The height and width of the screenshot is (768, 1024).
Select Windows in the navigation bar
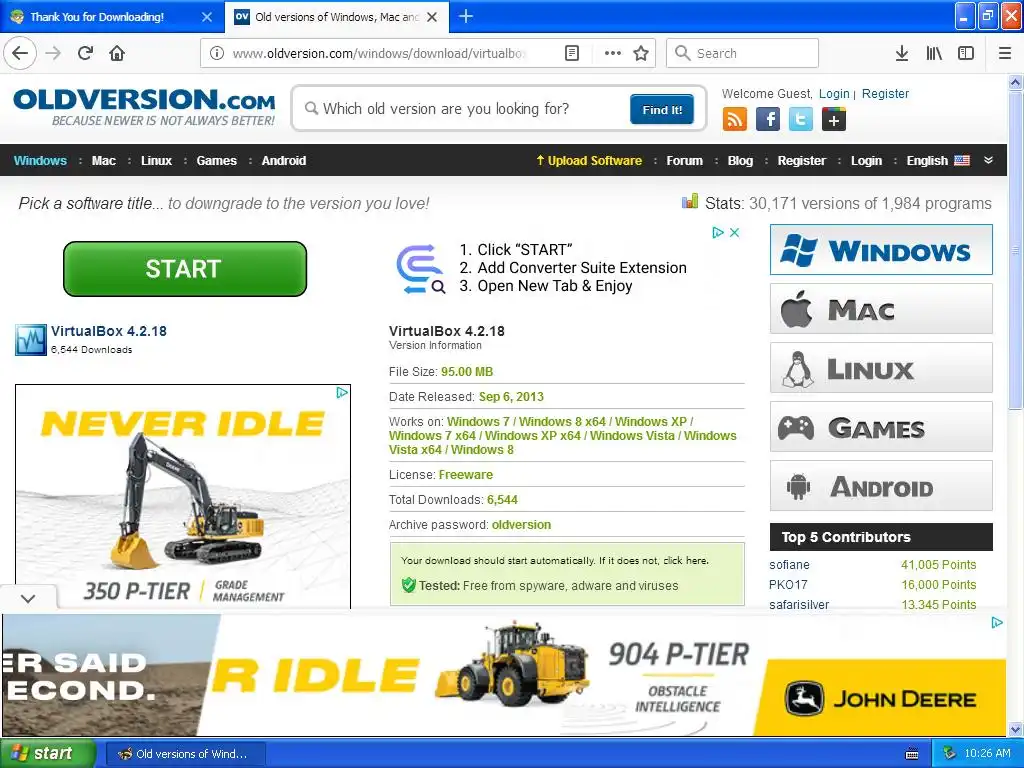[x=40, y=161]
